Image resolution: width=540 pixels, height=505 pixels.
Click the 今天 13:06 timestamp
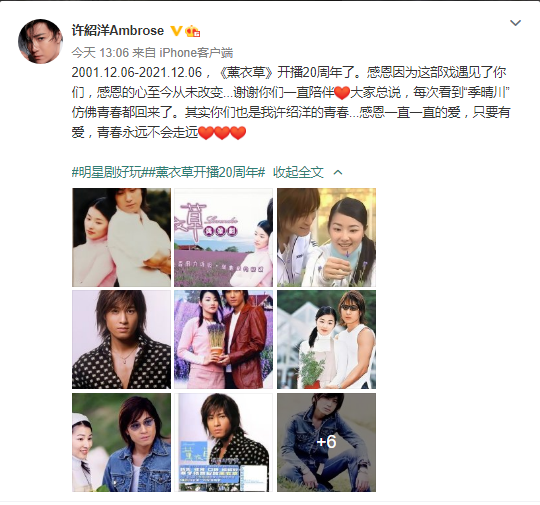(x=100, y=53)
